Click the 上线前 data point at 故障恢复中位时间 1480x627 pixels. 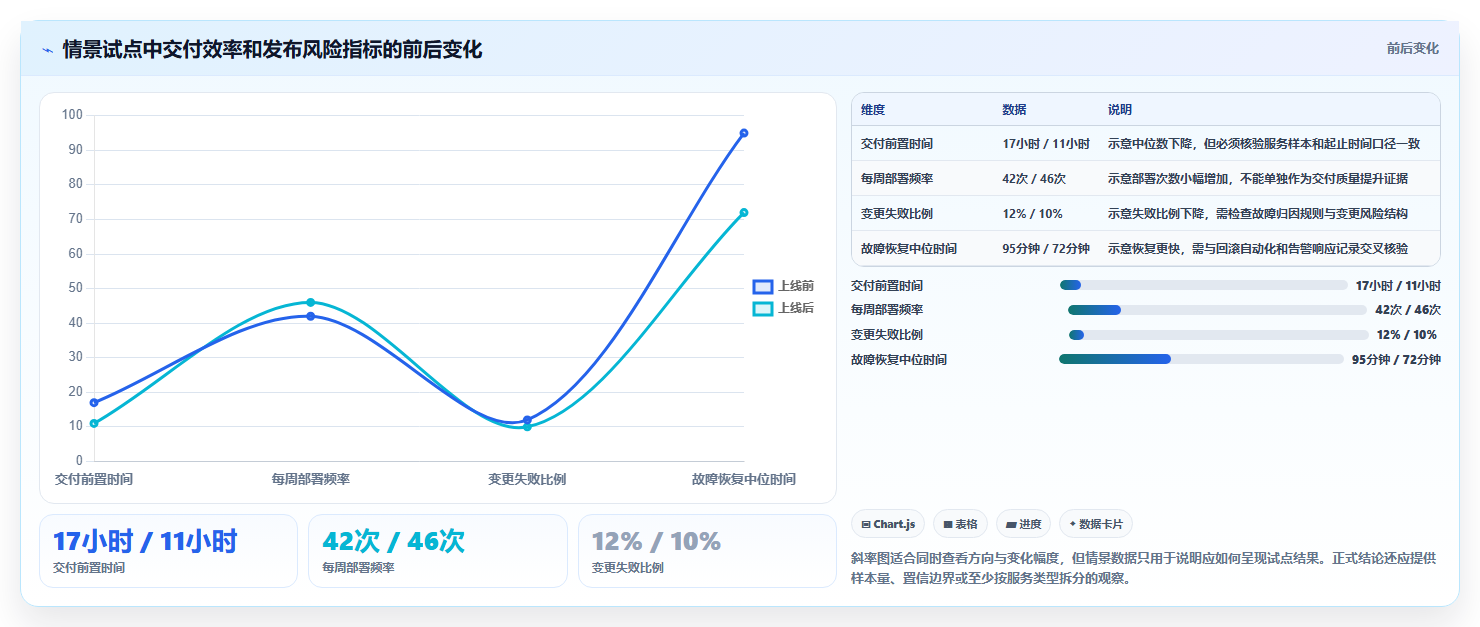744,133
